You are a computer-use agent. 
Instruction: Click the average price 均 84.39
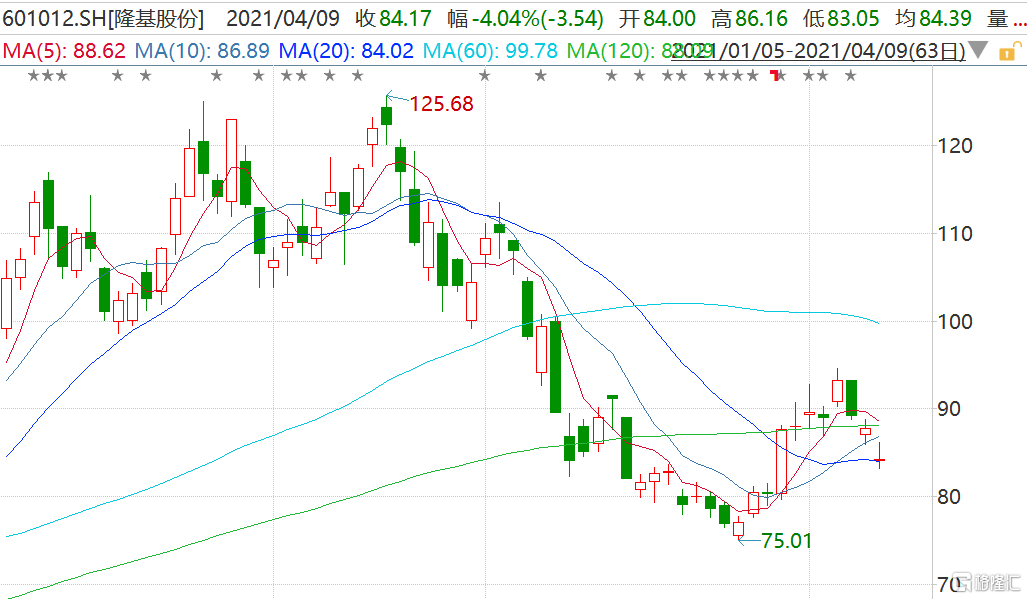point(933,18)
